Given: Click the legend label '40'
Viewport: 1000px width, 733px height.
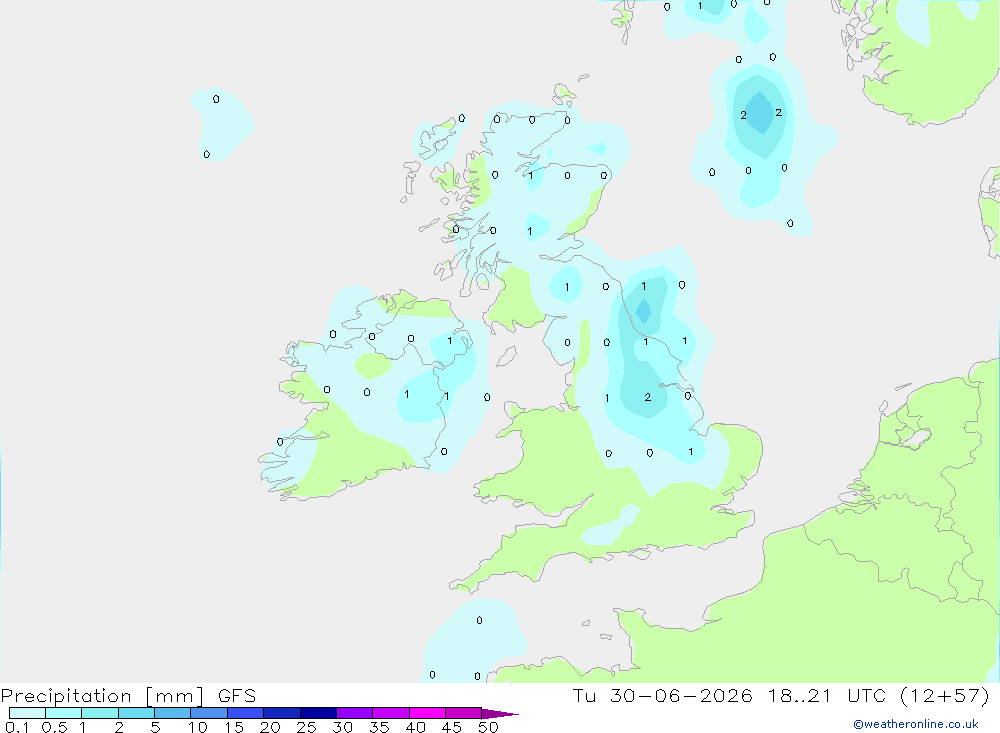Looking at the screenshot, I should (415, 727).
